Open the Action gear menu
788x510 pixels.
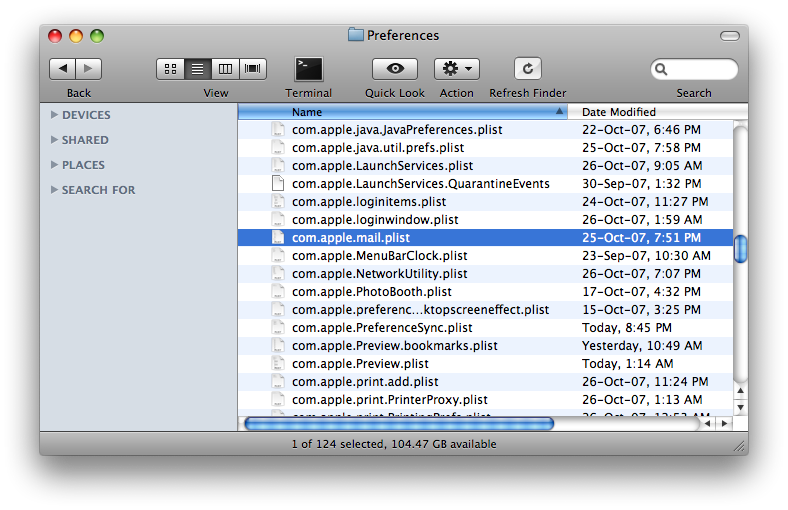(x=457, y=69)
